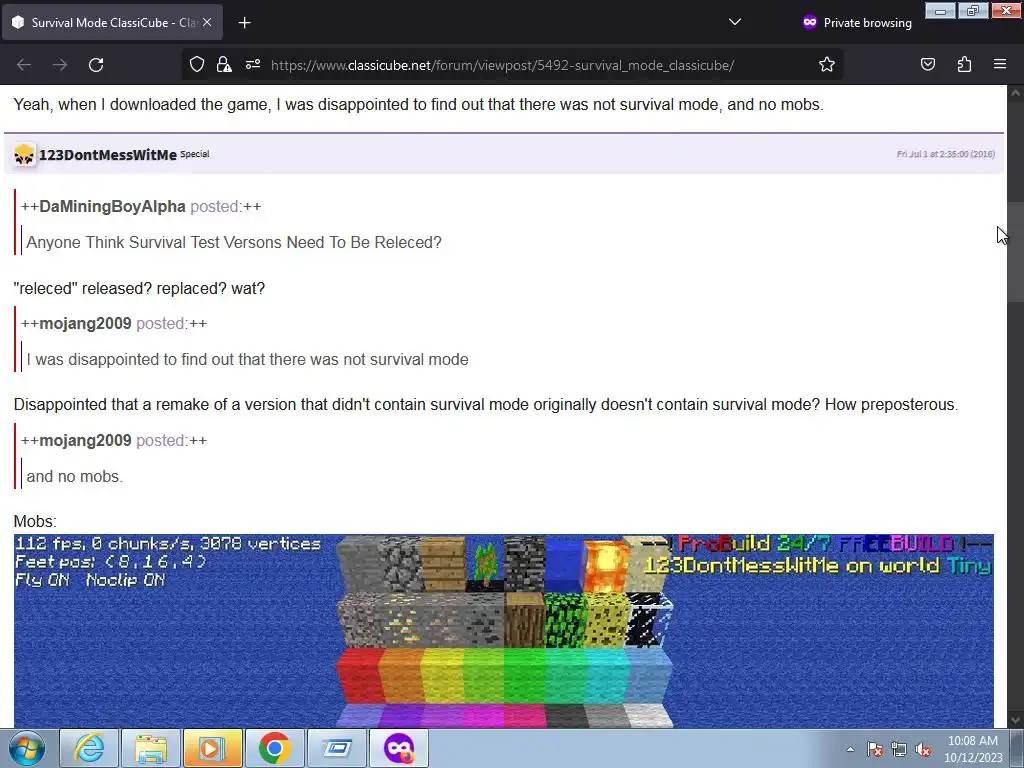Click scrollbar down arrow
This screenshot has height=768, width=1024.
pos(1015,720)
